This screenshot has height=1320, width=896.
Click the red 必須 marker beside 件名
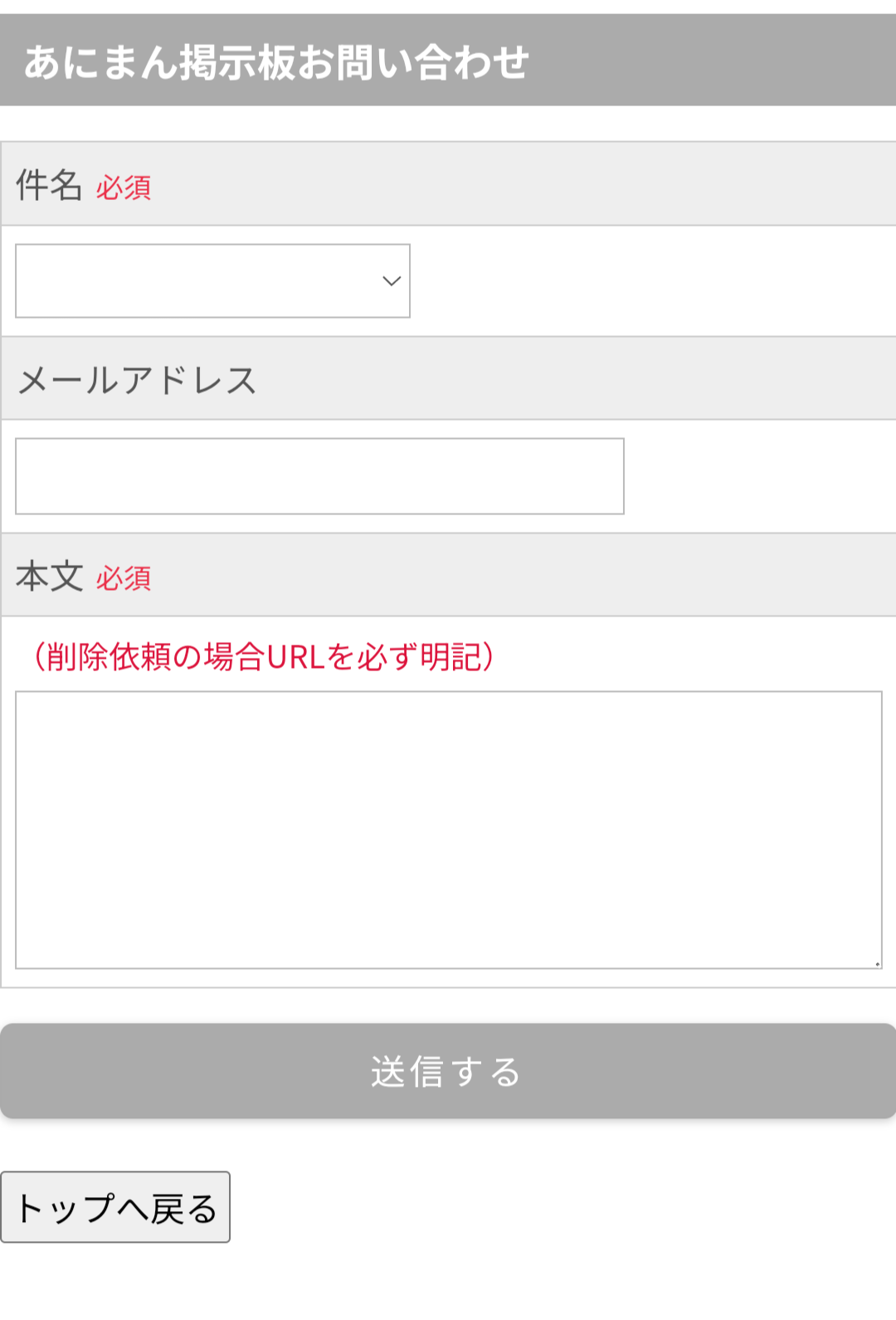click(124, 188)
